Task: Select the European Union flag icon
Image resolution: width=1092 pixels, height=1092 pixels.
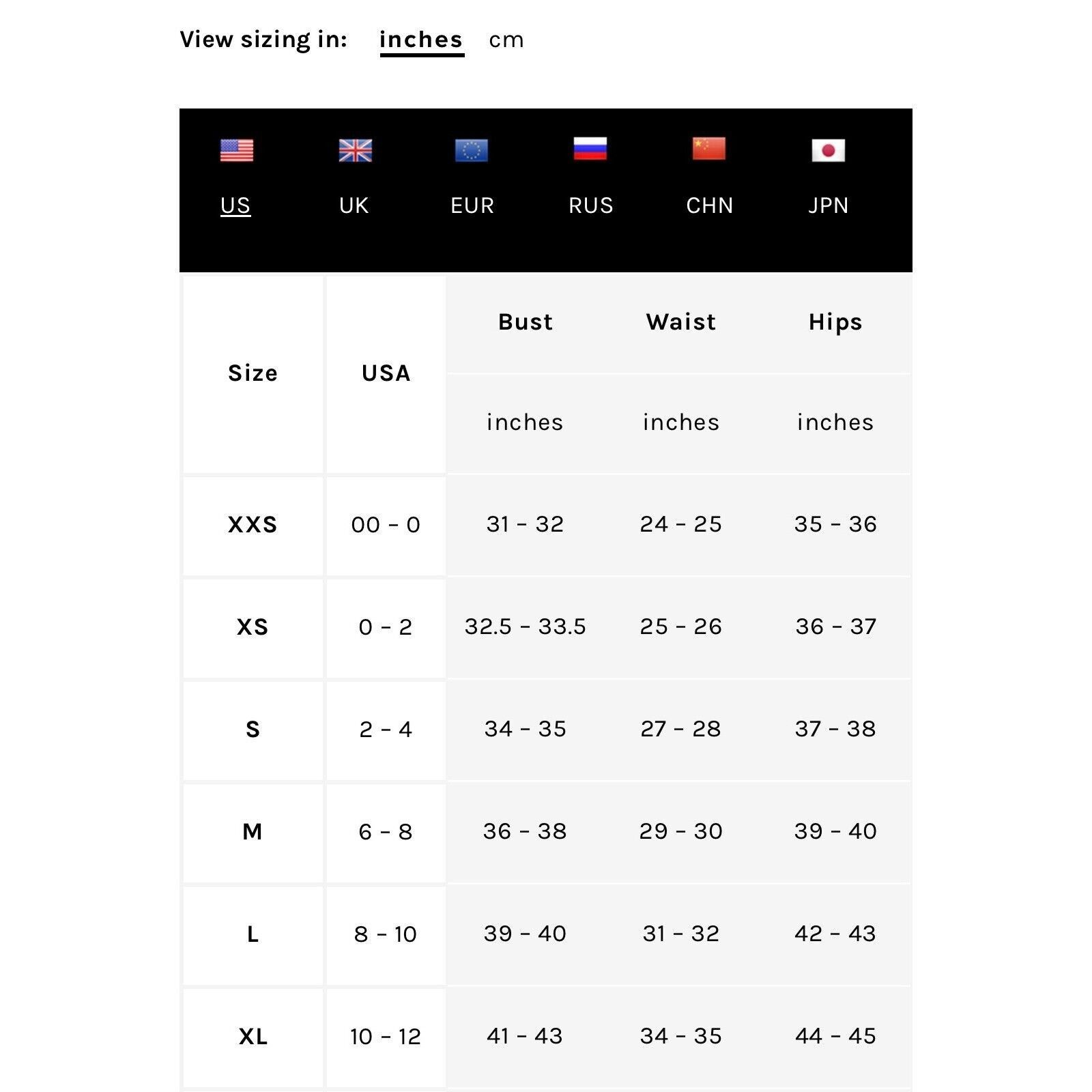Action: (472, 150)
